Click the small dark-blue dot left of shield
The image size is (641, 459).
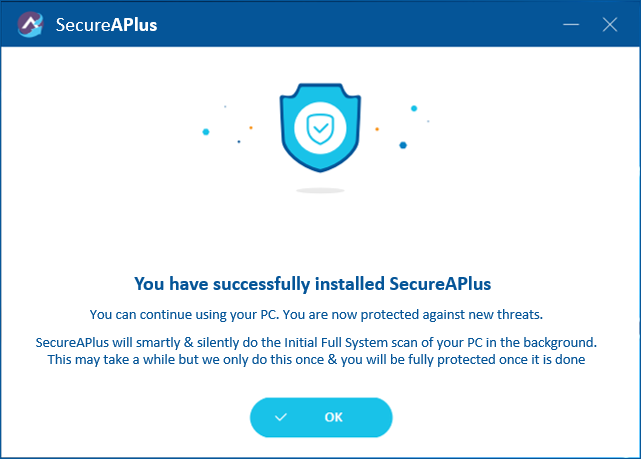(238, 142)
